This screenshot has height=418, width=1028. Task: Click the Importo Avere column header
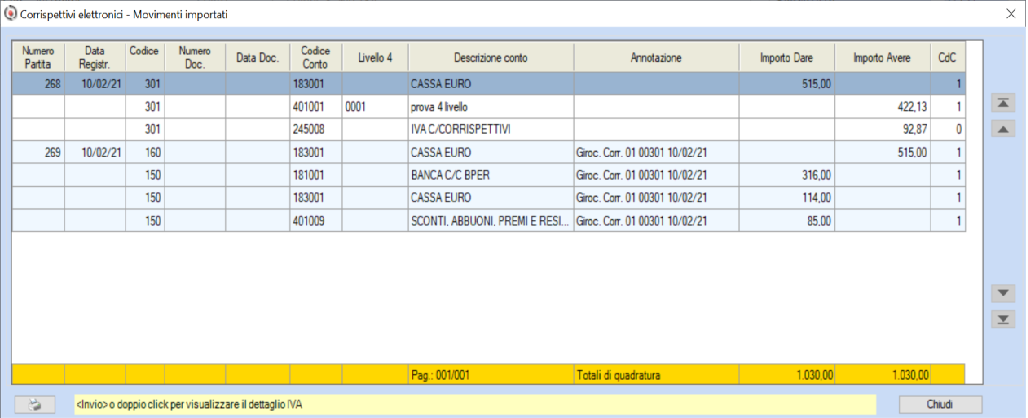[x=882, y=58]
